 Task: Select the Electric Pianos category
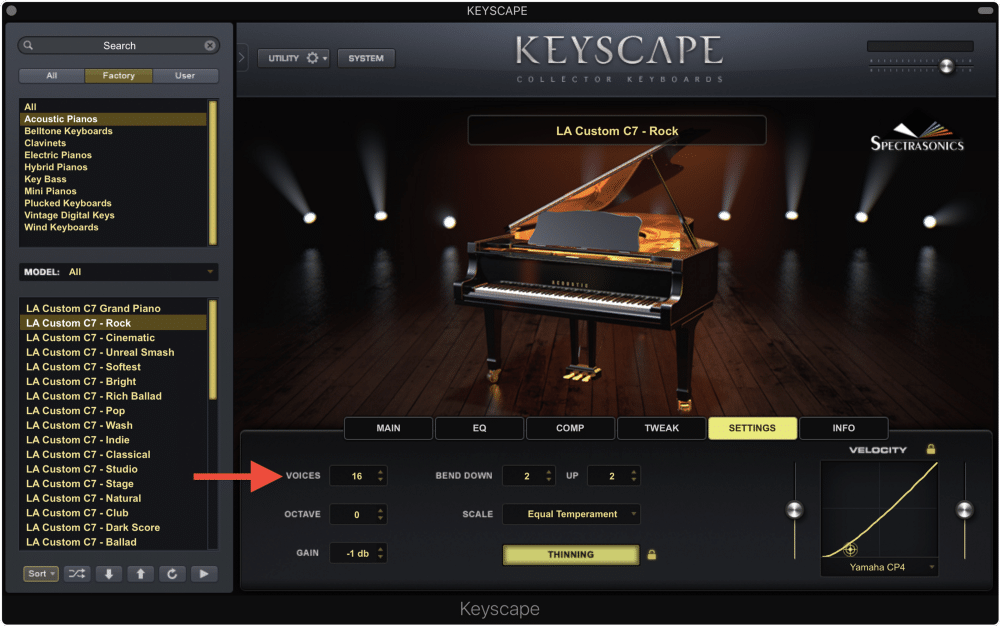pos(113,155)
